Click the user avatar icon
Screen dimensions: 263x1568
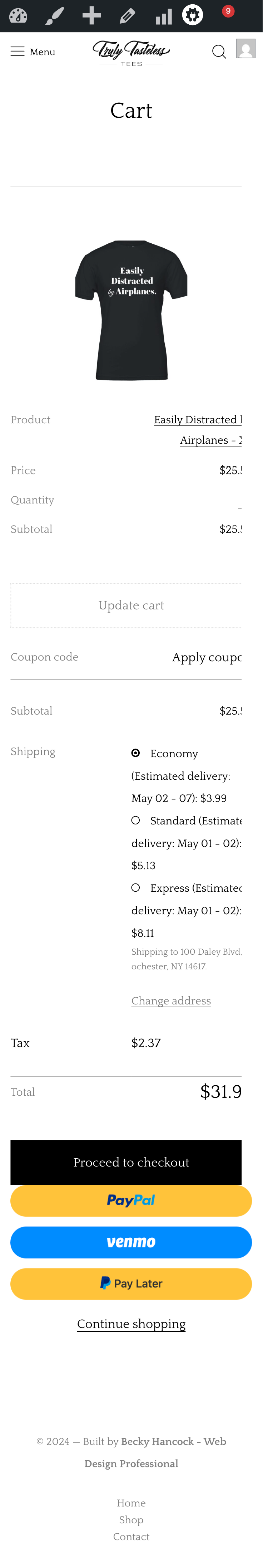pyautogui.click(x=245, y=49)
